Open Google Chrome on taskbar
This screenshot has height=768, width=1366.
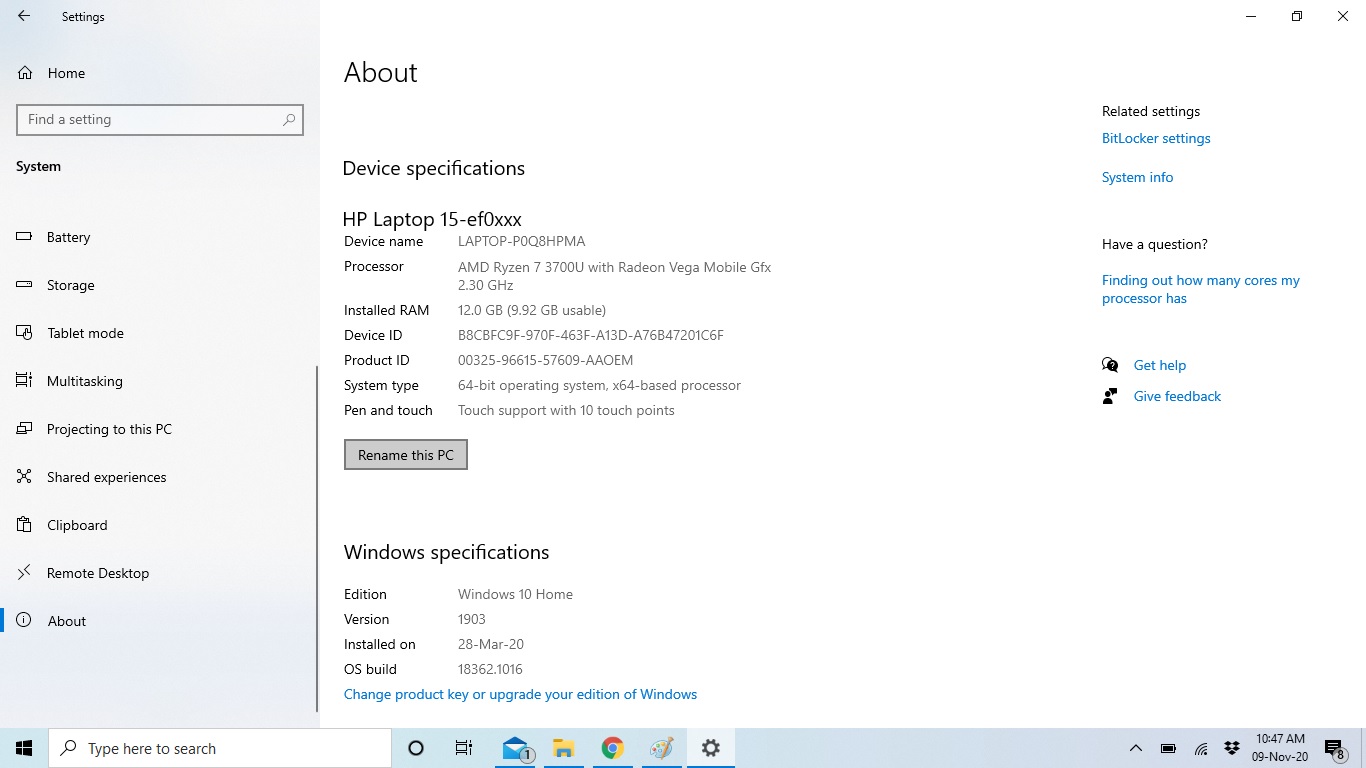tap(613, 748)
